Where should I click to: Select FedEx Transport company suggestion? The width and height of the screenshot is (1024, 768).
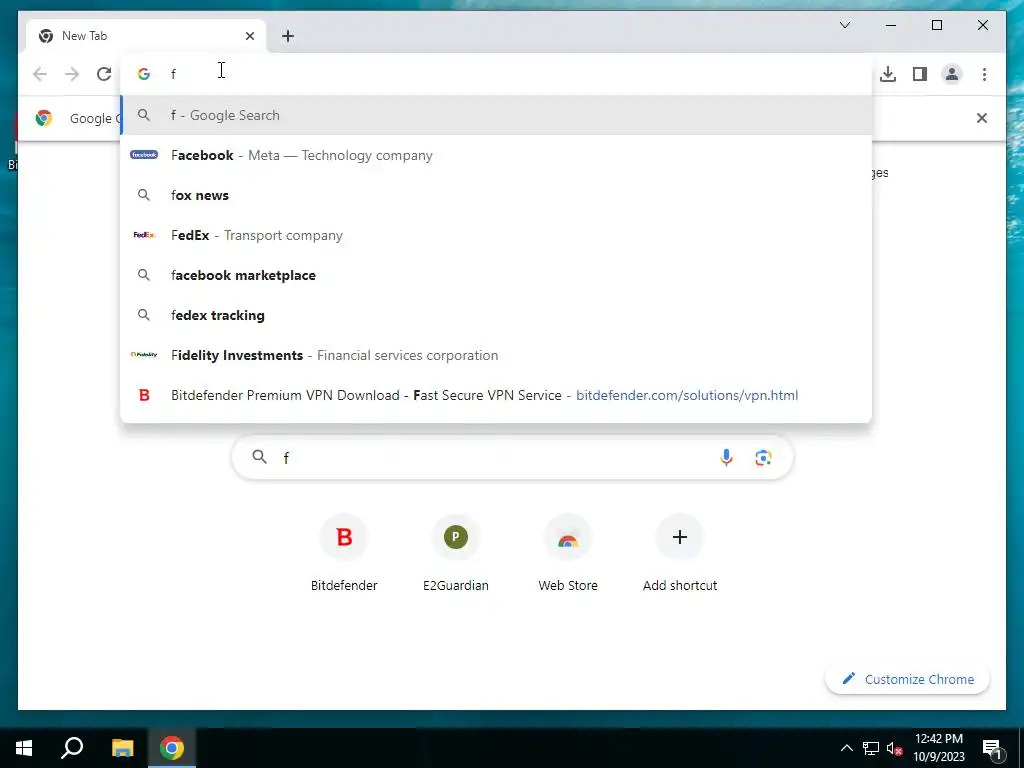[496, 235]
